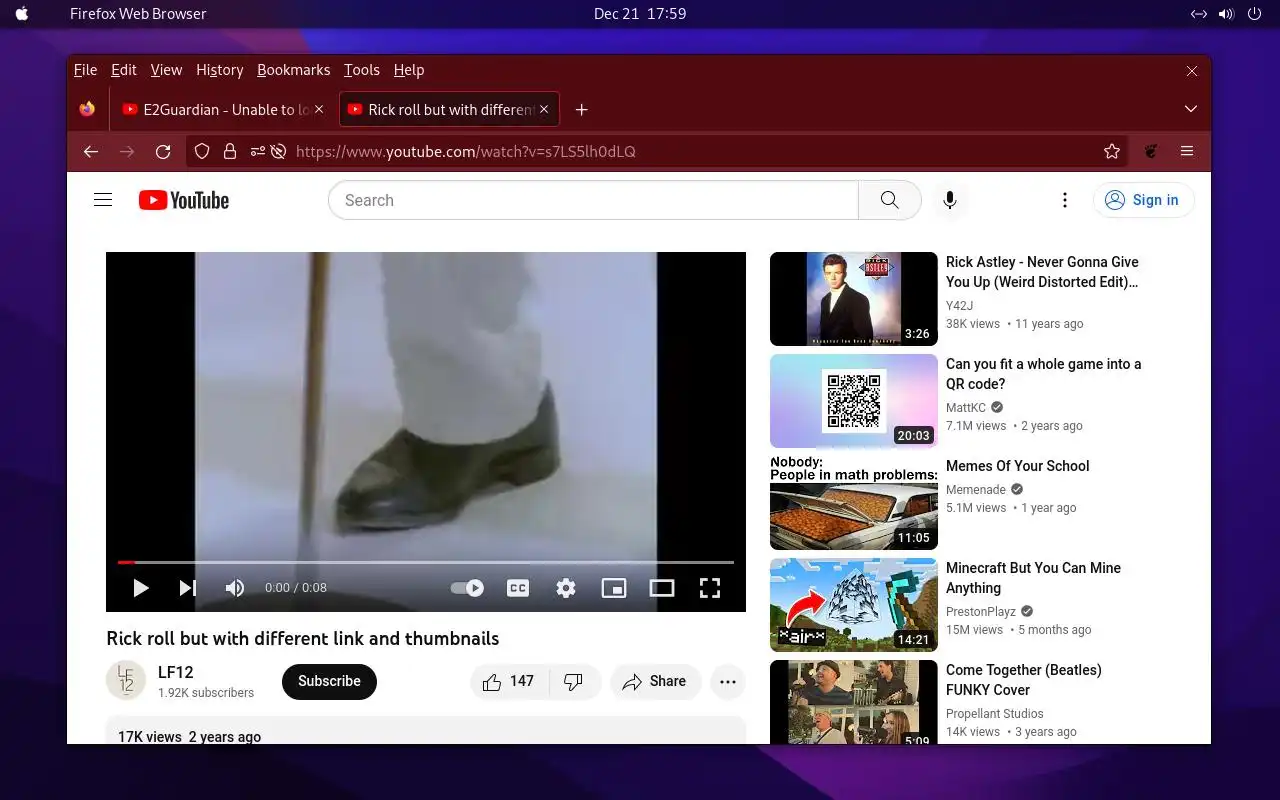This screenshot has width=1280, height=800.
Task: Open site permissions icon in URL bar
Action: (x=258, y=151)
